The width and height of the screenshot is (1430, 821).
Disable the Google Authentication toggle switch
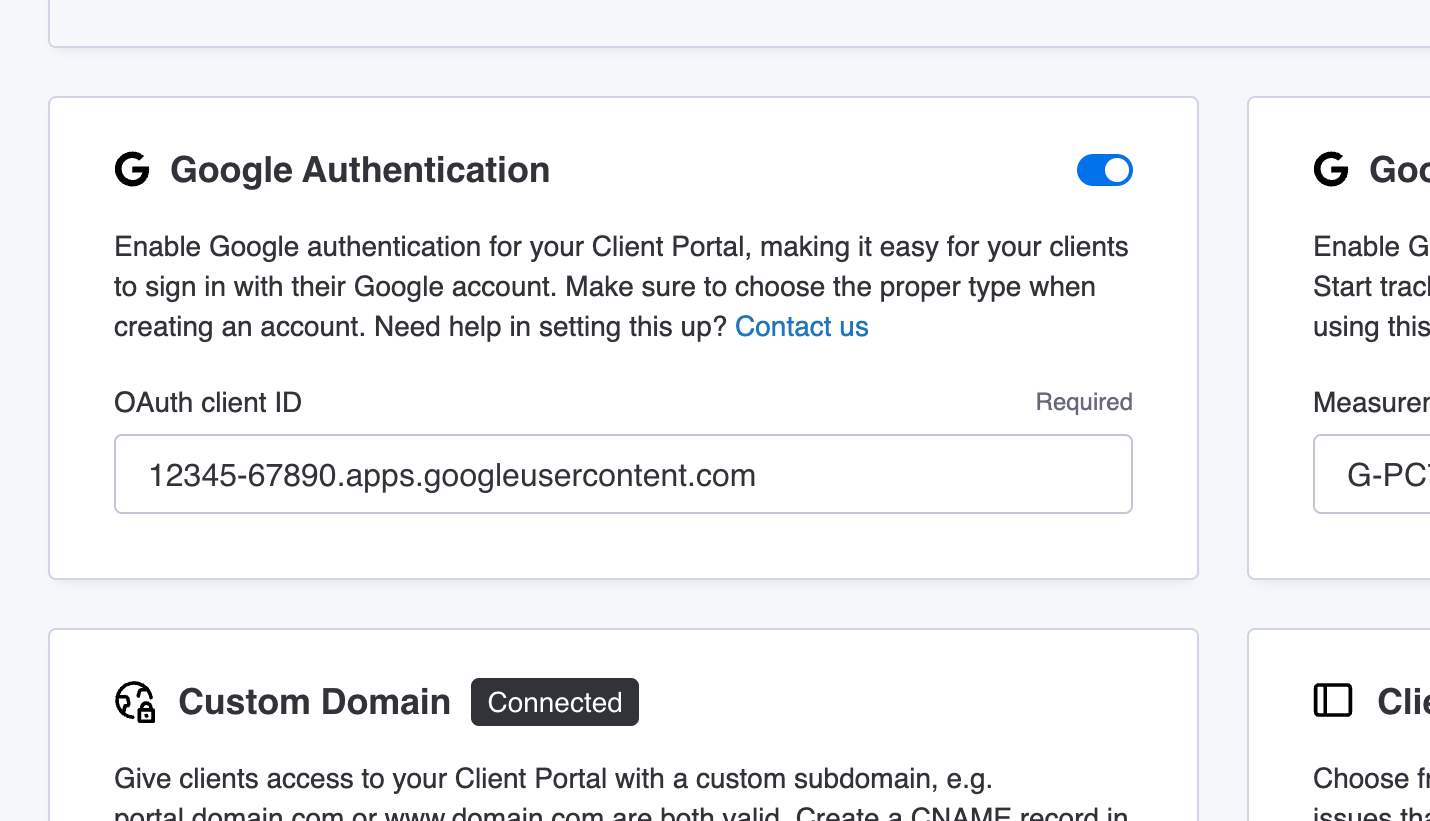point(1104,170)
